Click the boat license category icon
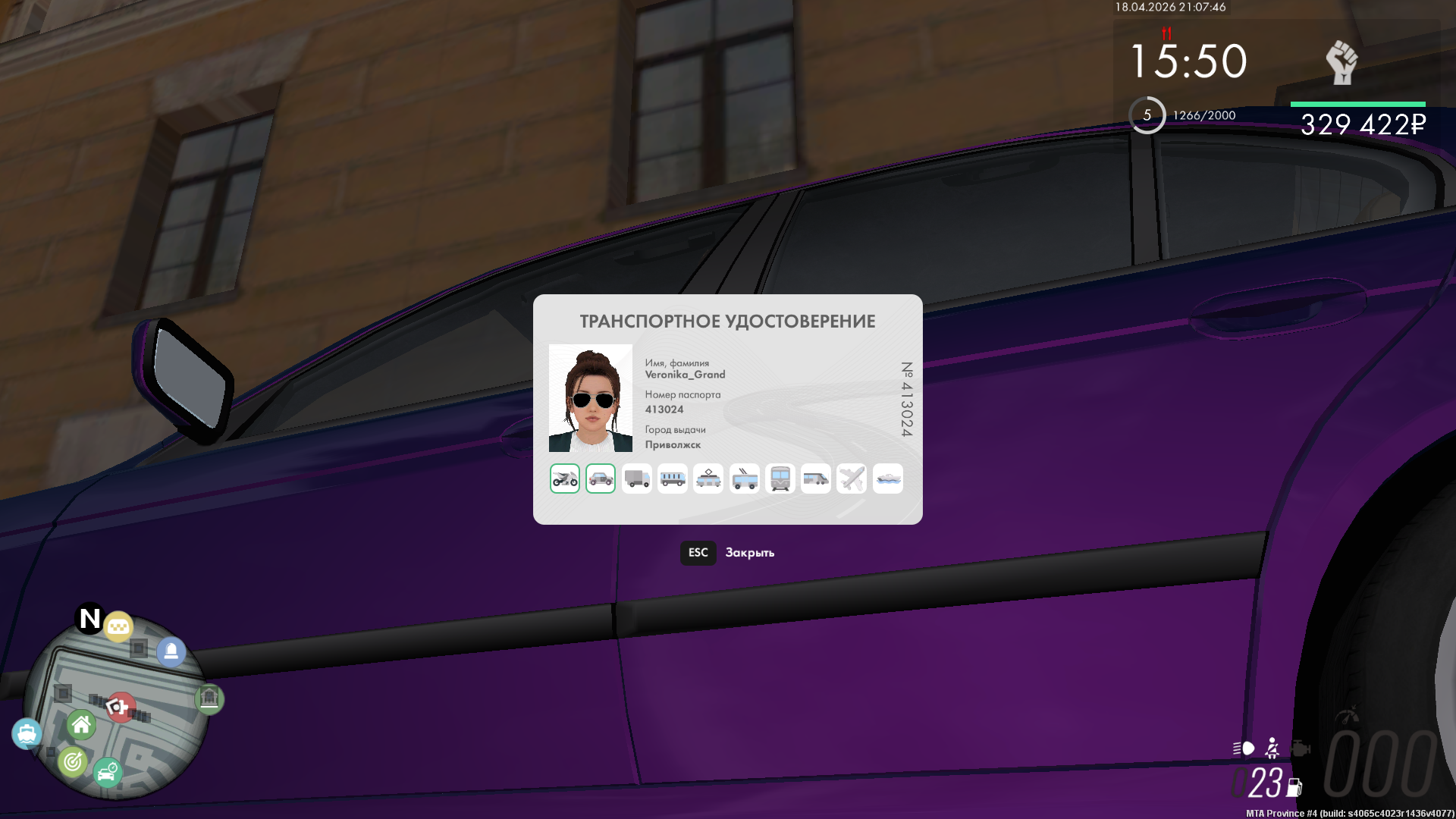 pyautogui.click(x=888, y=479)
